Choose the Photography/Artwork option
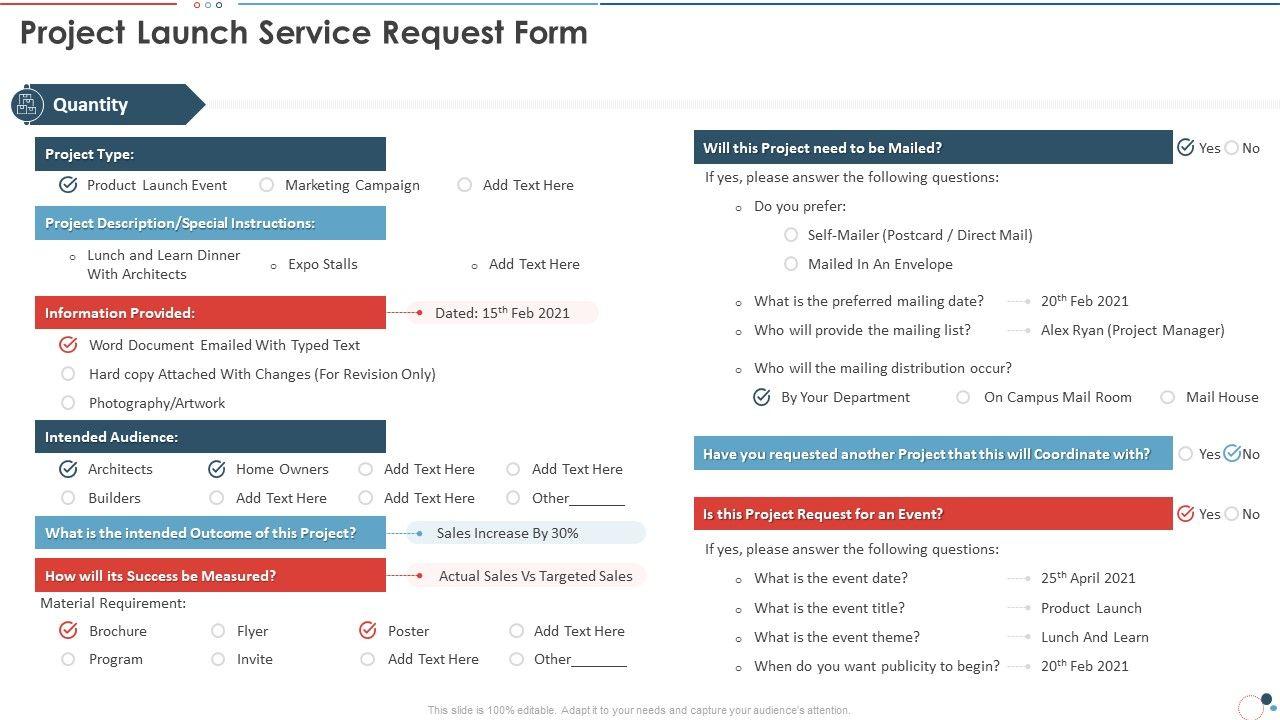Image resolution: width=1280 pixels, height=720 pixels. click(68, 403)
